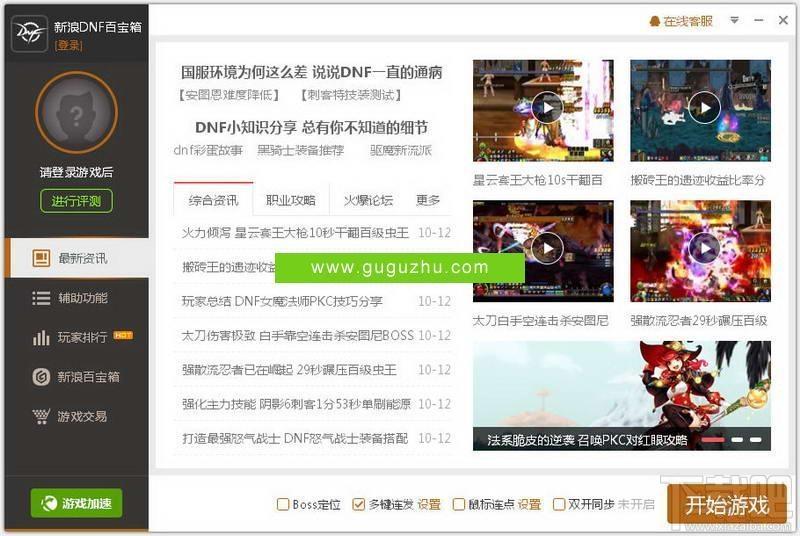Select 辅助功能 in the sidebar
This screenshot has height=536, width=800.
(x=77, y=298)
